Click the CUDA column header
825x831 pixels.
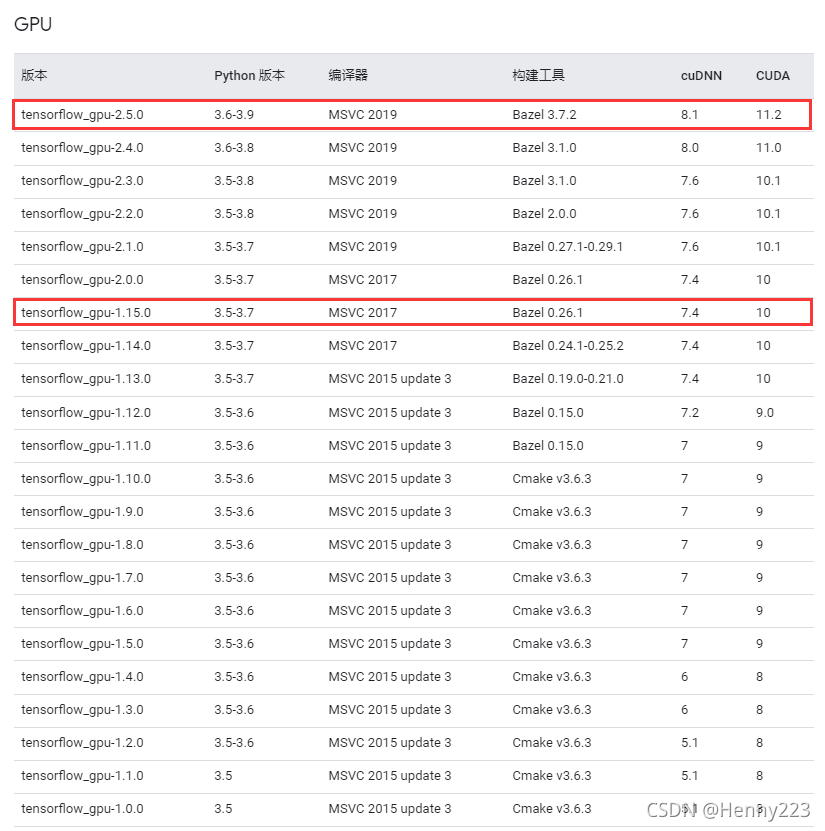[x=773, y=76]
